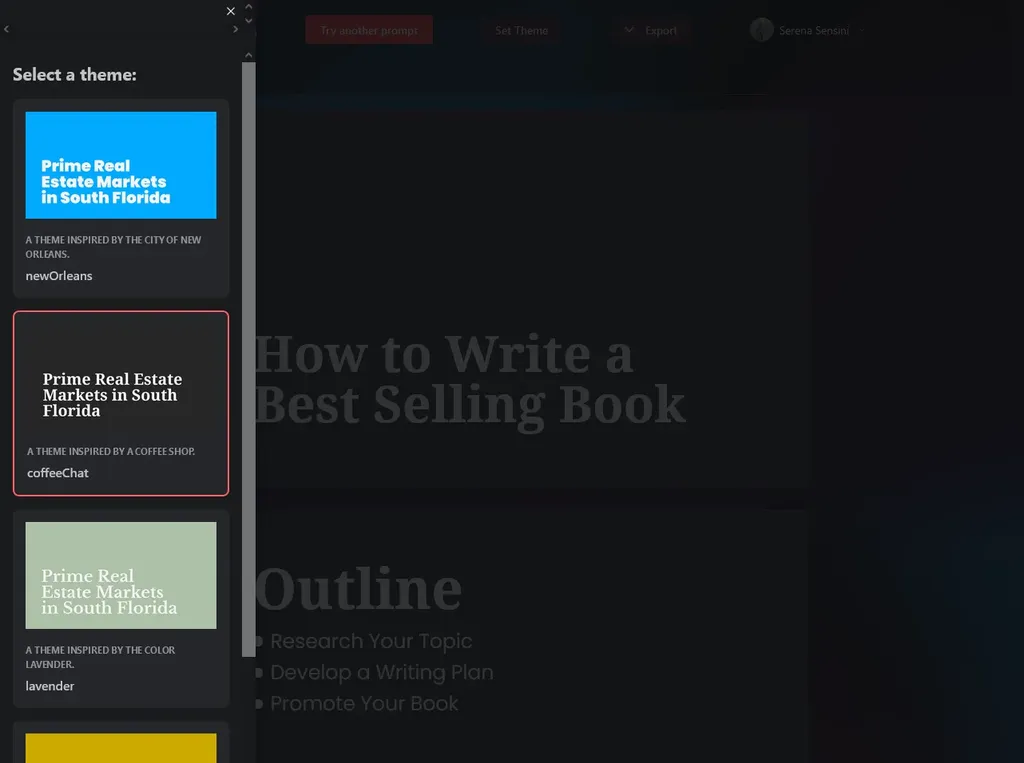Viewport: 1024px width, 763px height.
Task: Click the up arrow above the theme panel scrollbar
Action: tap(249, 7)
